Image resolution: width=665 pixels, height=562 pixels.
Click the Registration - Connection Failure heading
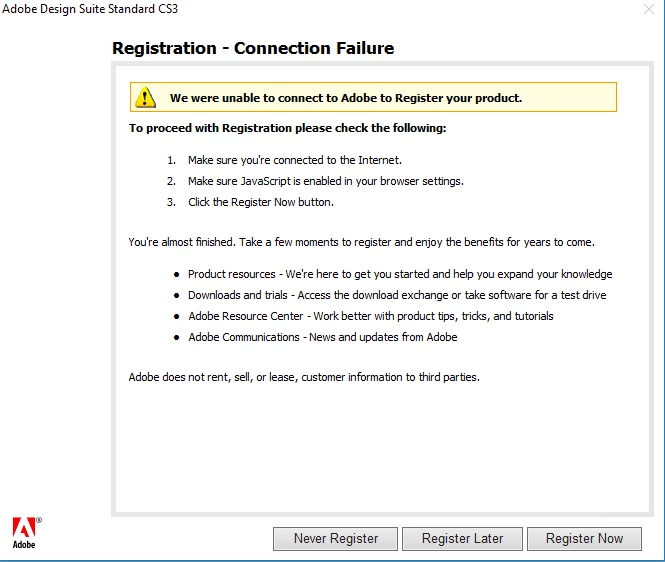pyautogui.click(x=253, y=48)
